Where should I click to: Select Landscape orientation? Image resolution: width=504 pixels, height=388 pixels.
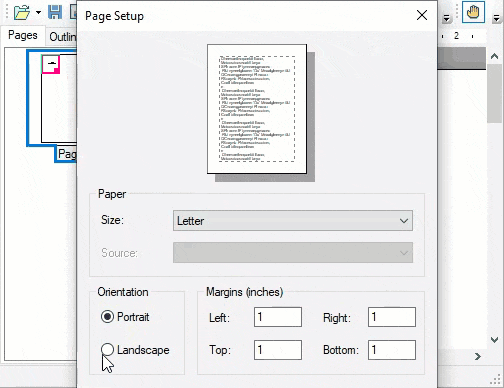coord(135,350)
